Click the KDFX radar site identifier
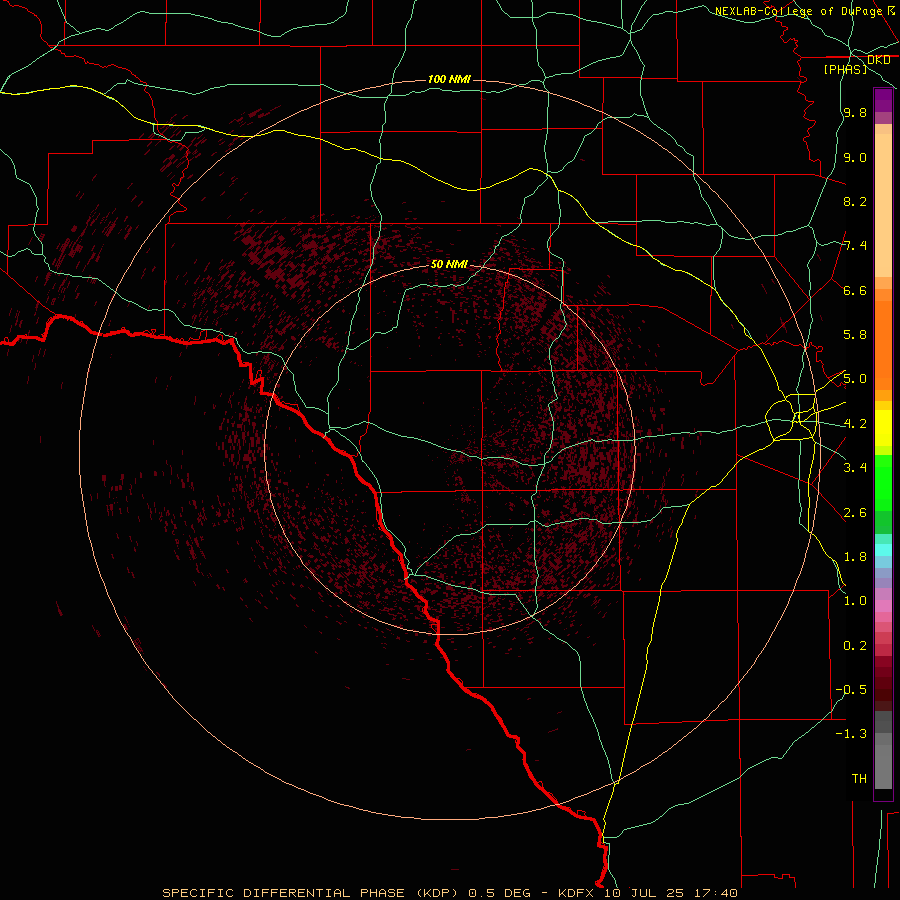 click(576, 893)
